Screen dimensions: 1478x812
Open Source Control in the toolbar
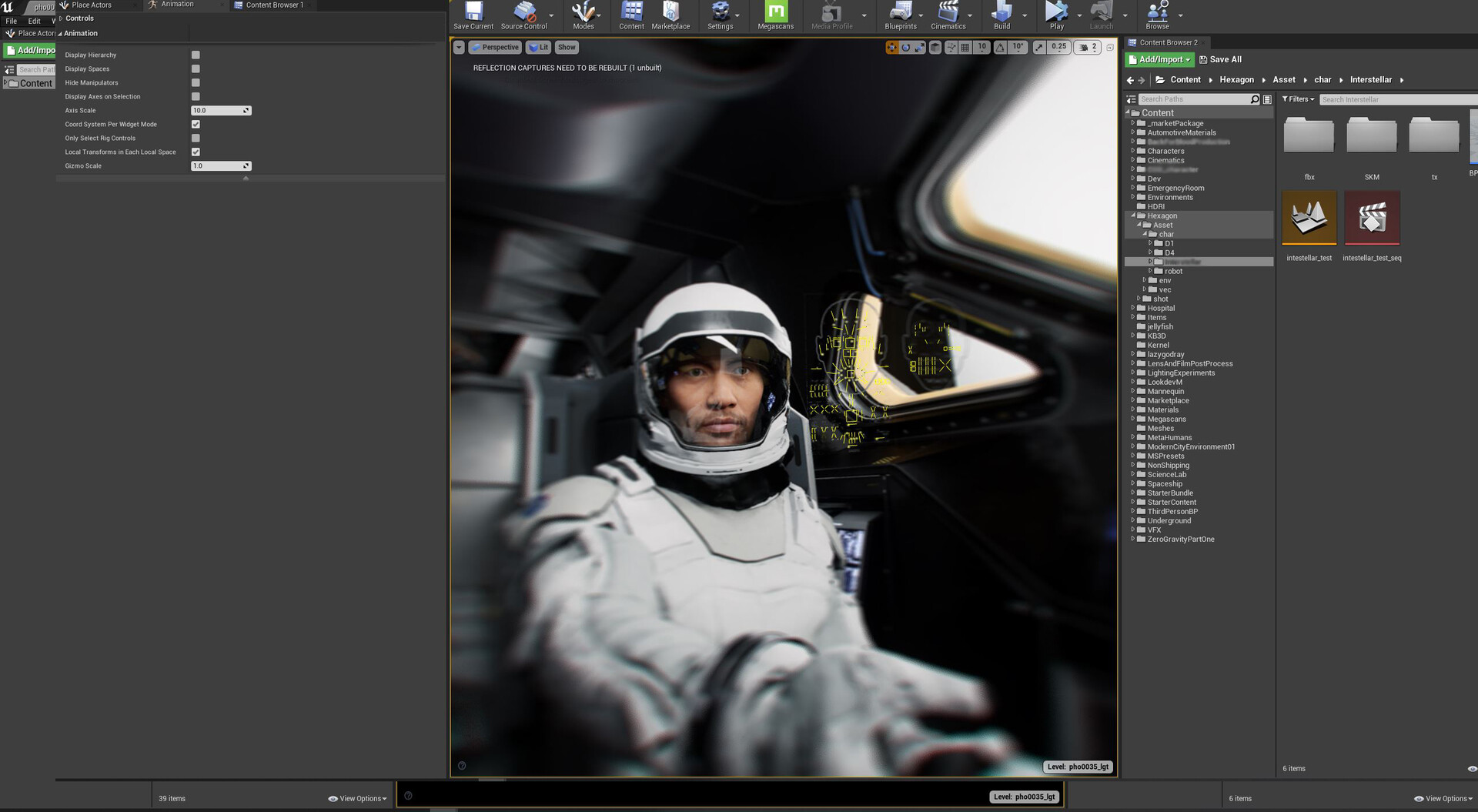(x=523, y=15)
